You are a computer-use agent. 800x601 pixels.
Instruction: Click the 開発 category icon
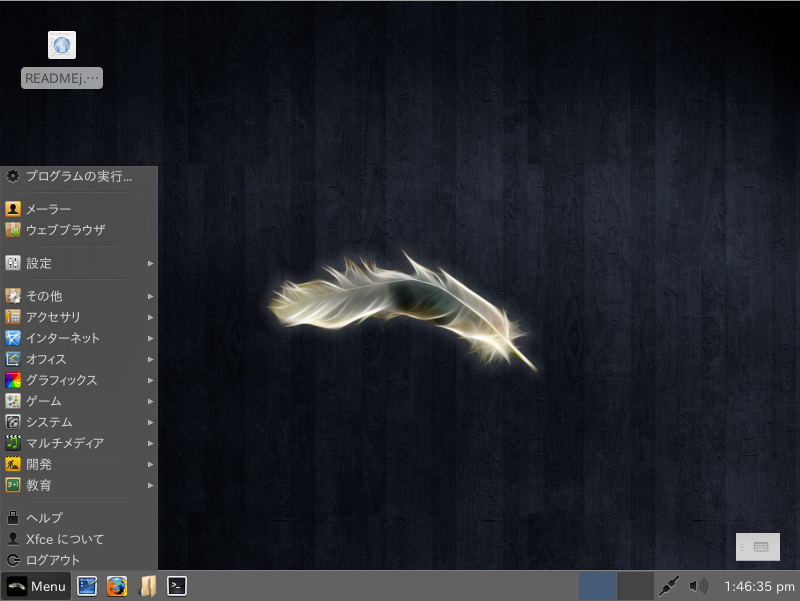click(x=13, y=464)
